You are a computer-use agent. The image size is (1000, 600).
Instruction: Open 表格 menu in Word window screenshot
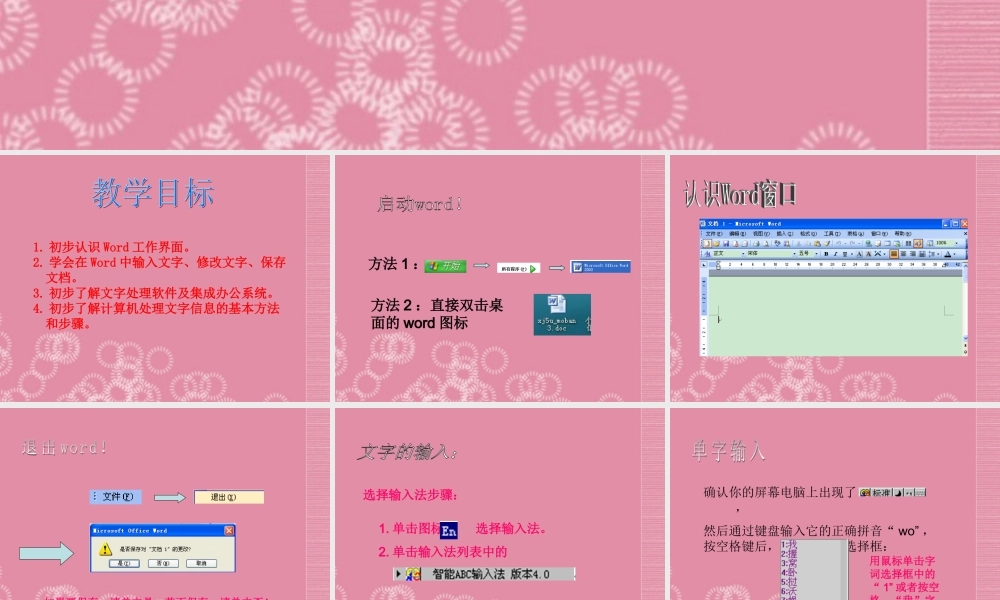point(856,234)
